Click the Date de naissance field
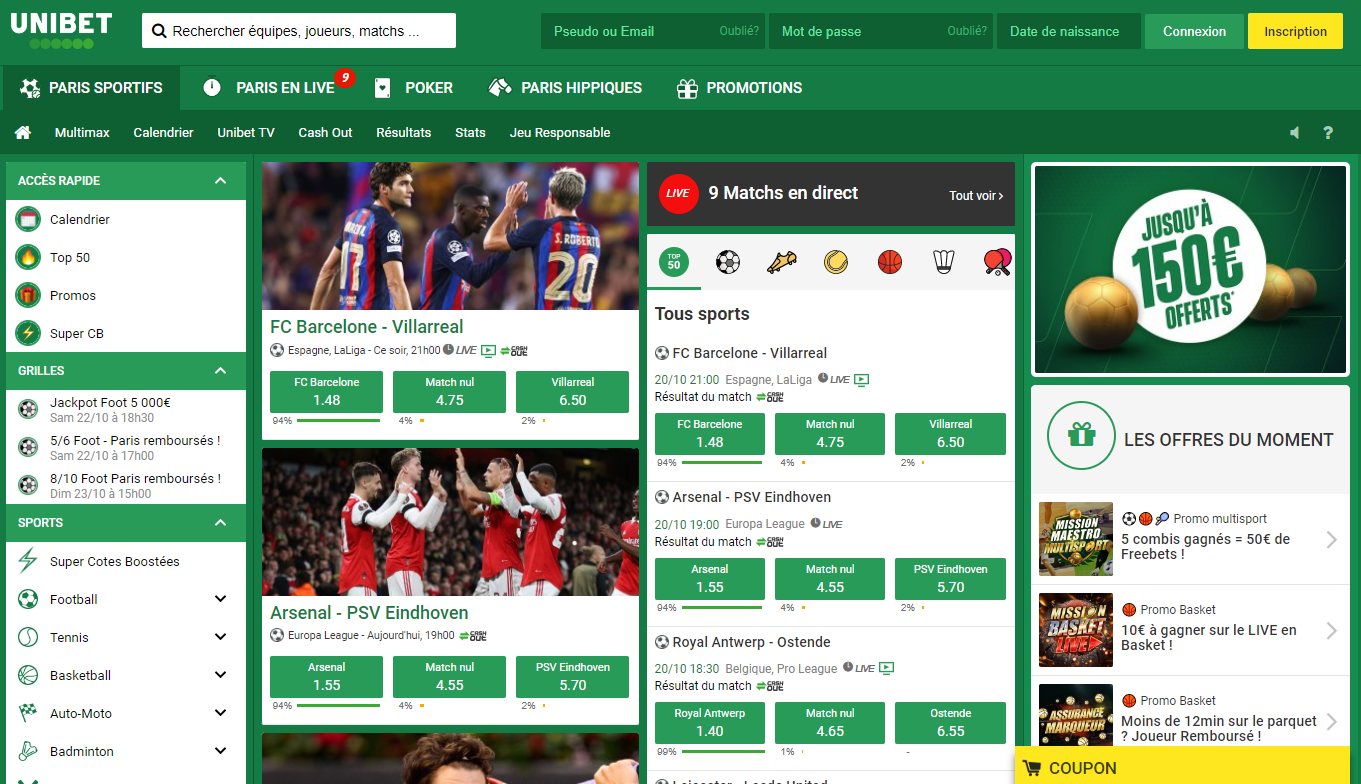This screenshot has height=784, width=1361. pos(1068,31)
